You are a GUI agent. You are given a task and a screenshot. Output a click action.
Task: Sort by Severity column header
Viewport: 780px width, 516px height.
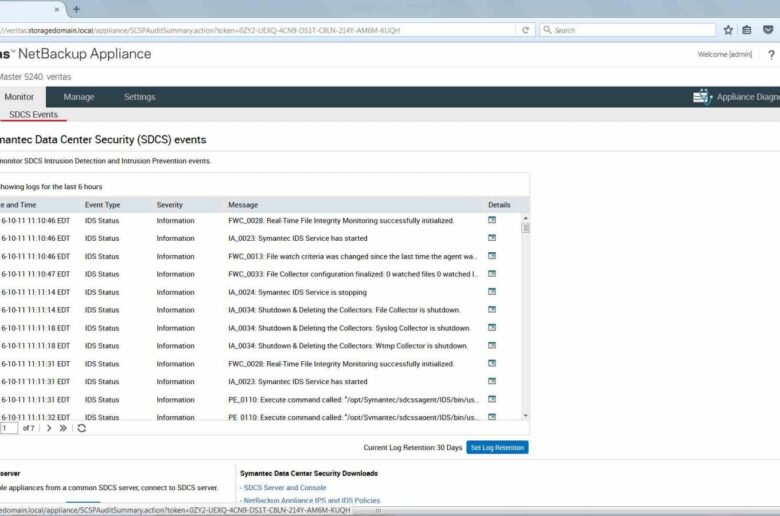pyautogui.click(x=170, y=205)
